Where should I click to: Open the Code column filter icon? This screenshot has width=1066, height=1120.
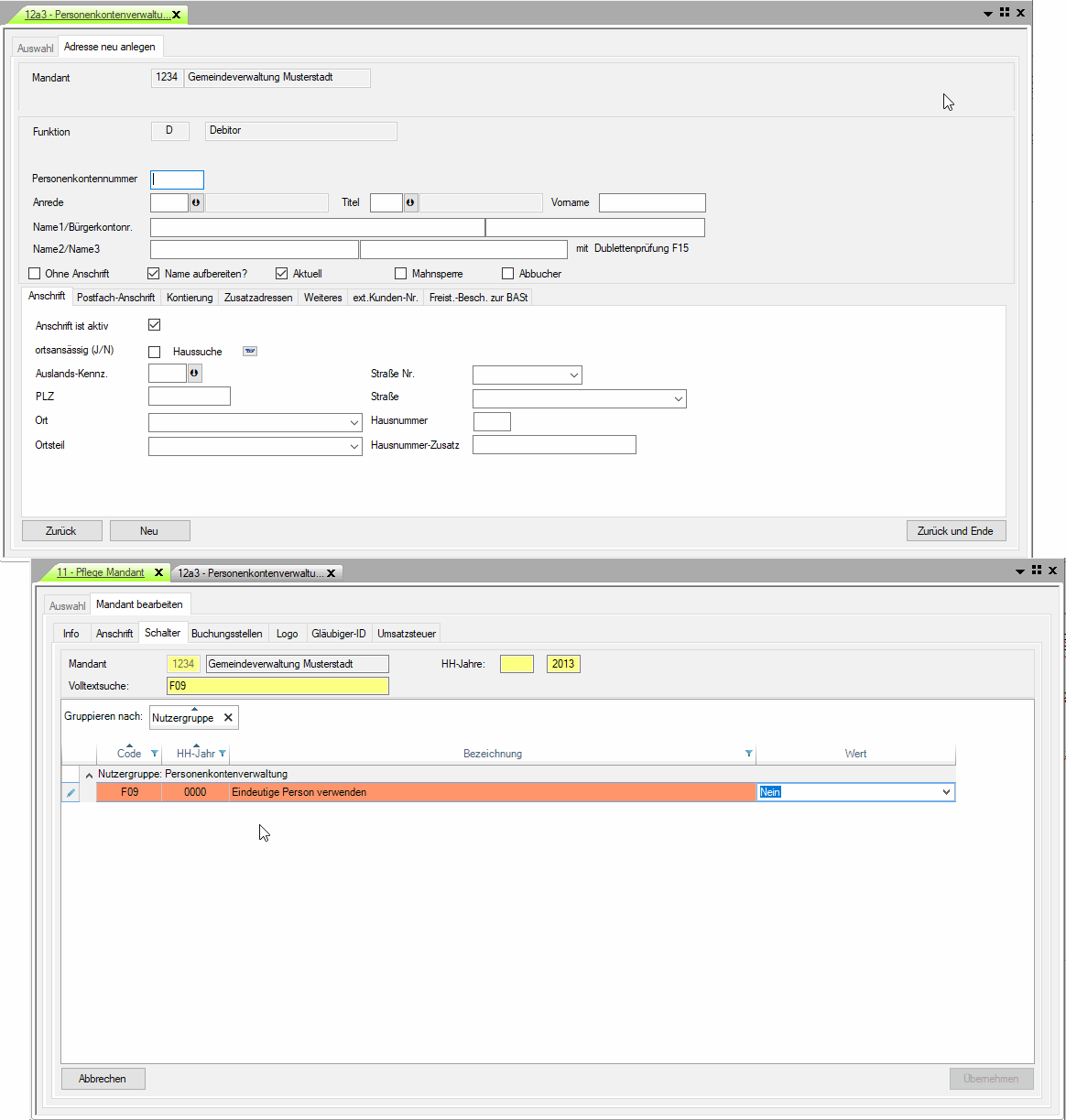(x=154, y=754)
